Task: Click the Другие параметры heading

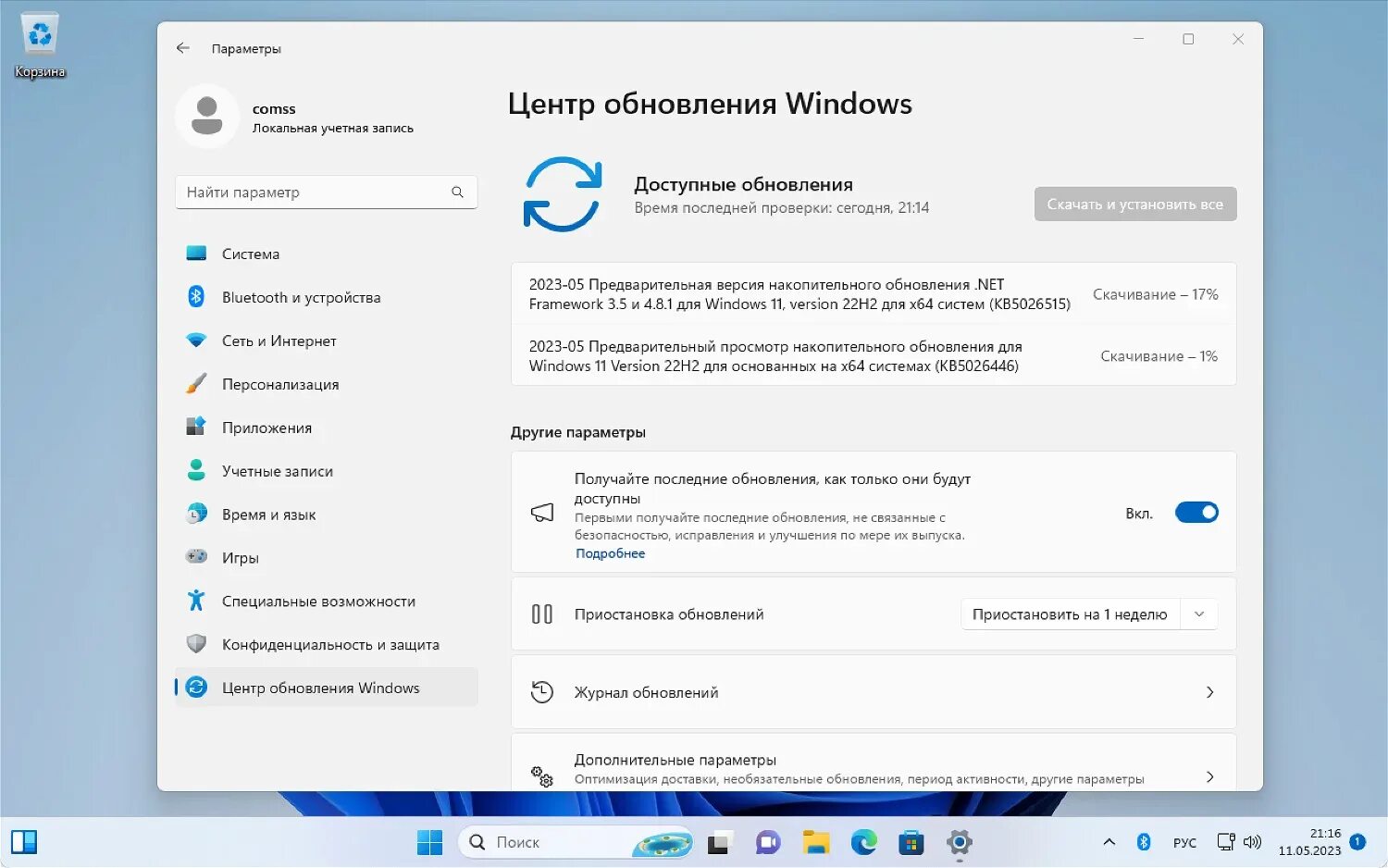Action: click(x=578, y=432)
